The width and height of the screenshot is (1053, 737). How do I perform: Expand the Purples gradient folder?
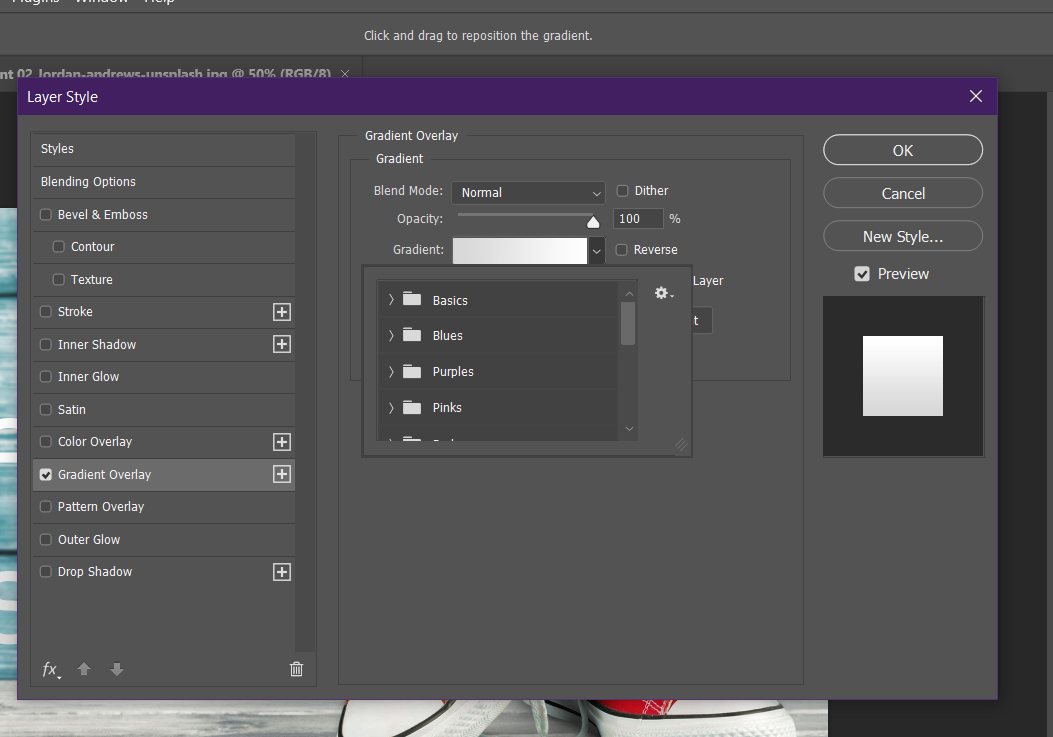pyautogui.click(x=391, y=371)
